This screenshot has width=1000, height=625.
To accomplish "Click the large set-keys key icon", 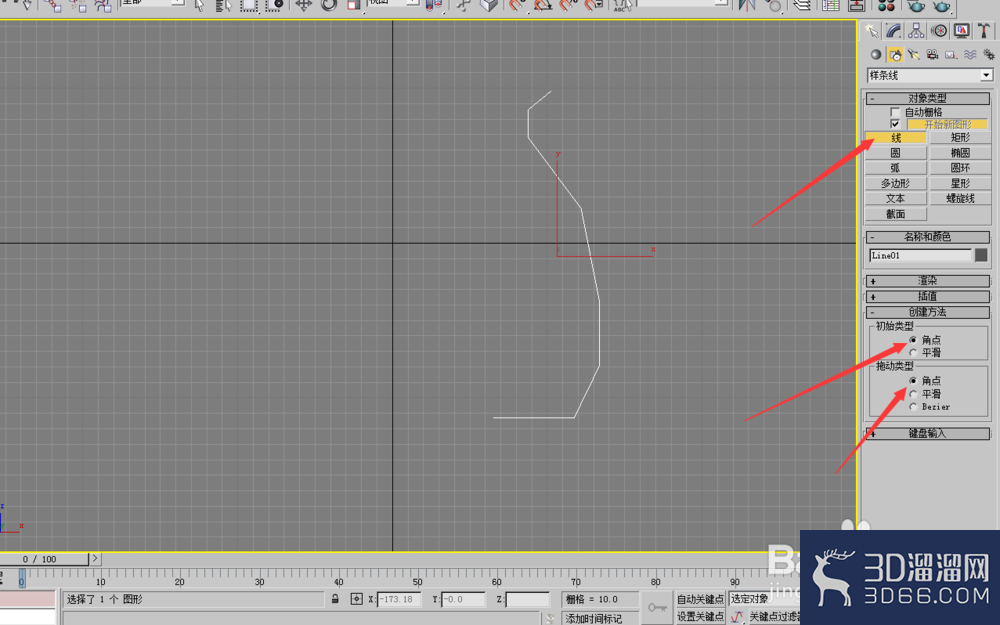I will (658, 608).
